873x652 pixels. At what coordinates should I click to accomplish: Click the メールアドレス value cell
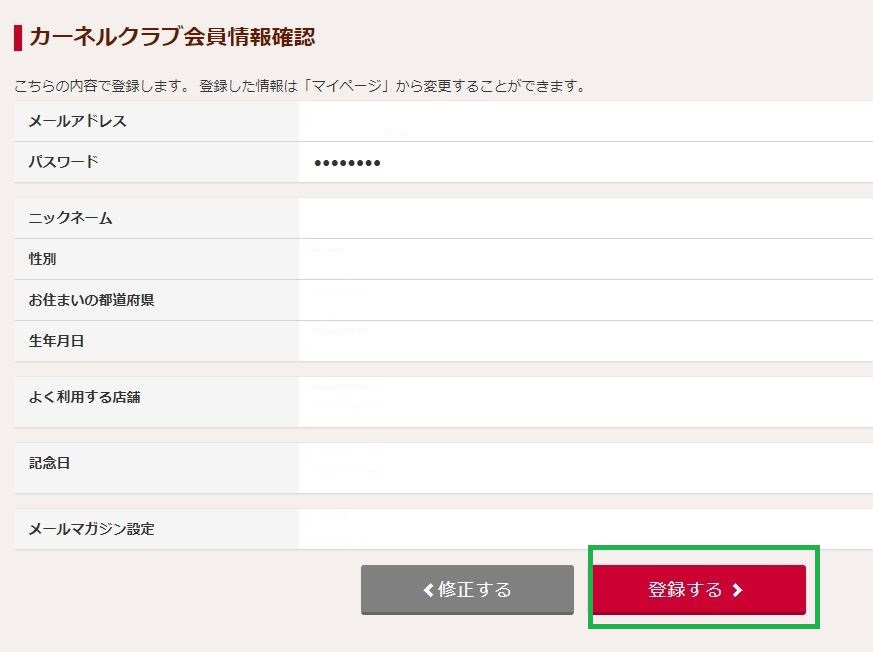[x=450, y=120]
